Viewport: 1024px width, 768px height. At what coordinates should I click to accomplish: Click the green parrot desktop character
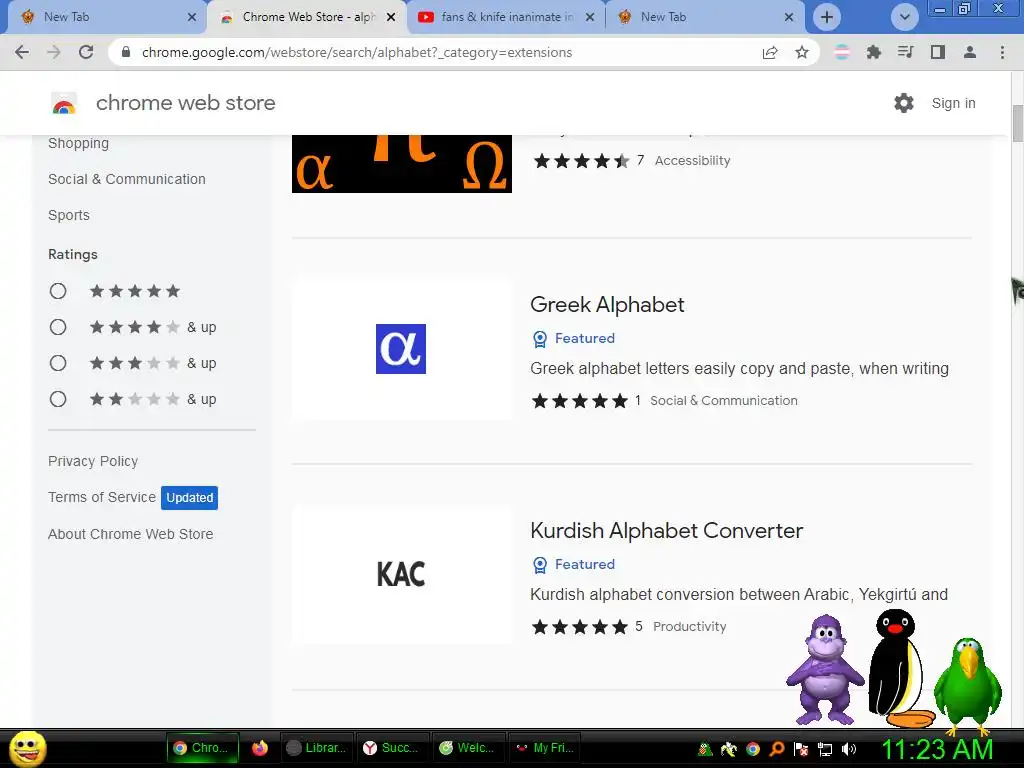click(x=968, y=684)
